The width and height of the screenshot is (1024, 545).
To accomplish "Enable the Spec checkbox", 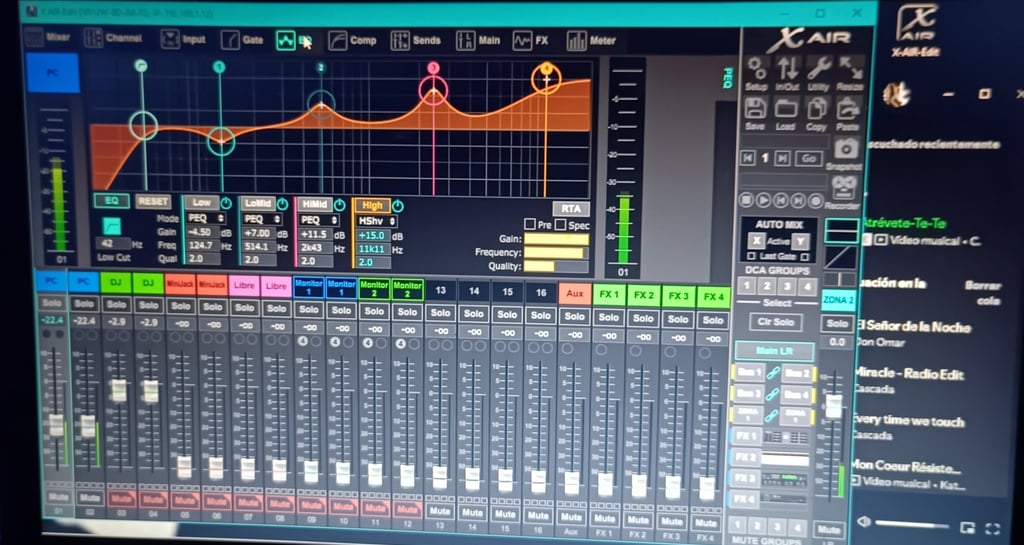I will (561, 225).
